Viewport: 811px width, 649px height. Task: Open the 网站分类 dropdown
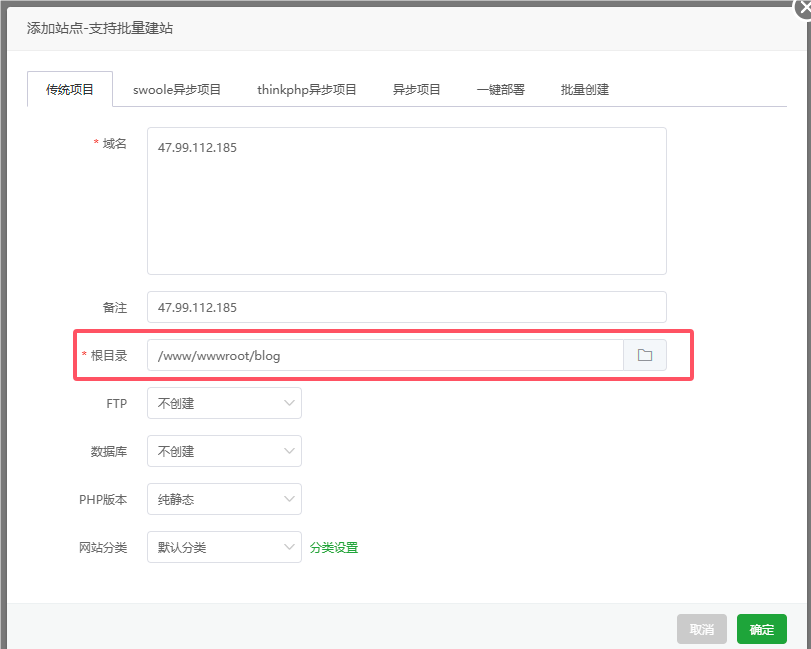click(224, 547)
